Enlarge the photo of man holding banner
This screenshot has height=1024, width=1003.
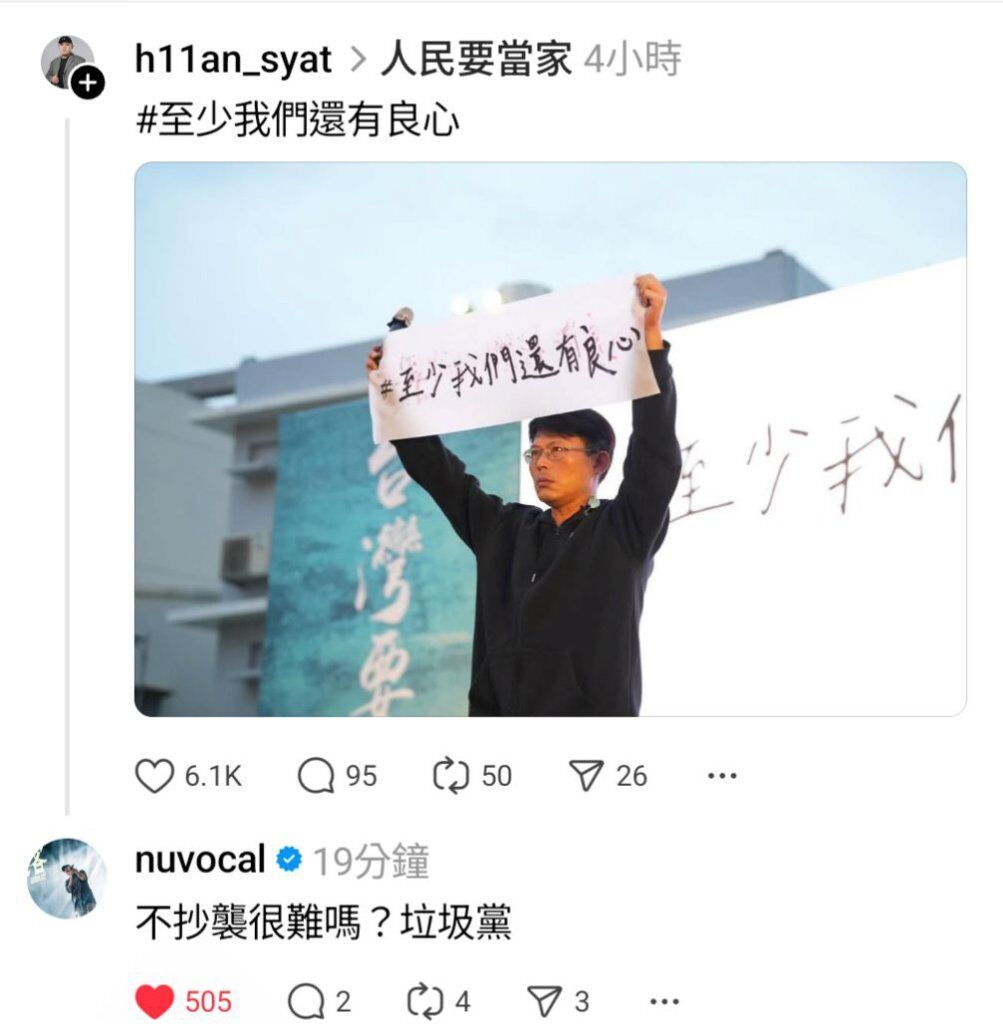(x=550, y=439)
